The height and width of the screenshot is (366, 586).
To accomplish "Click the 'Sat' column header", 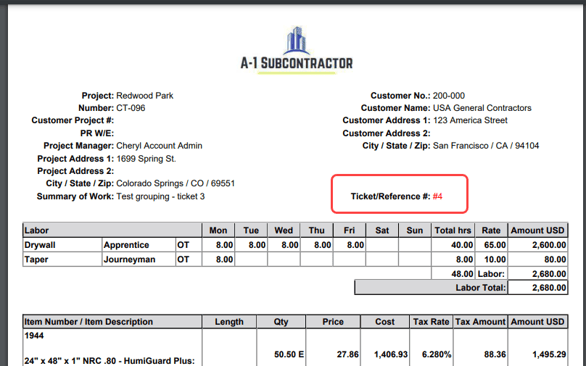I will click(382, 230).
